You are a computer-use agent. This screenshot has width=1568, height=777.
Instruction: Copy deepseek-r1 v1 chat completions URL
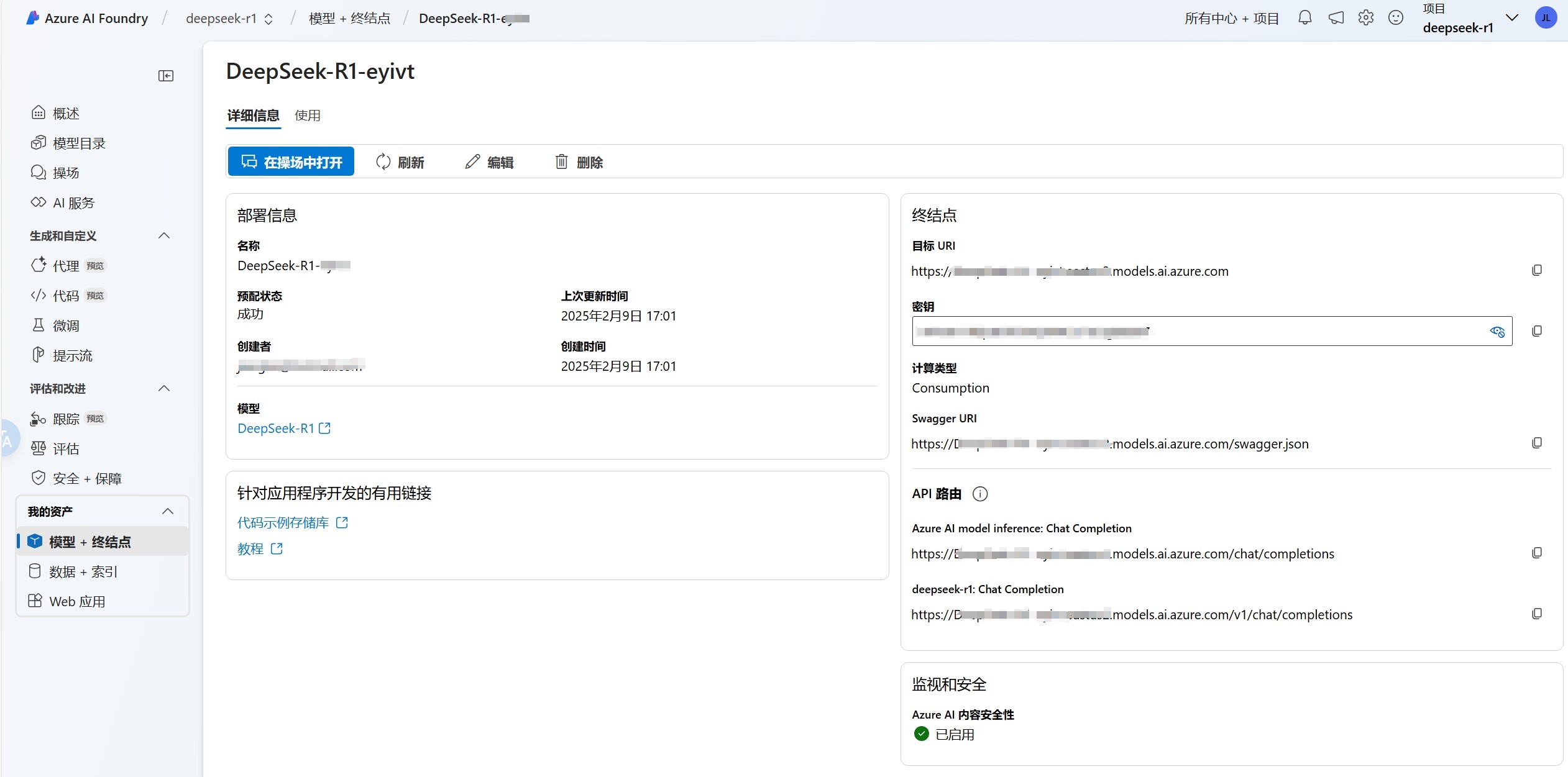pos(1537,614)
